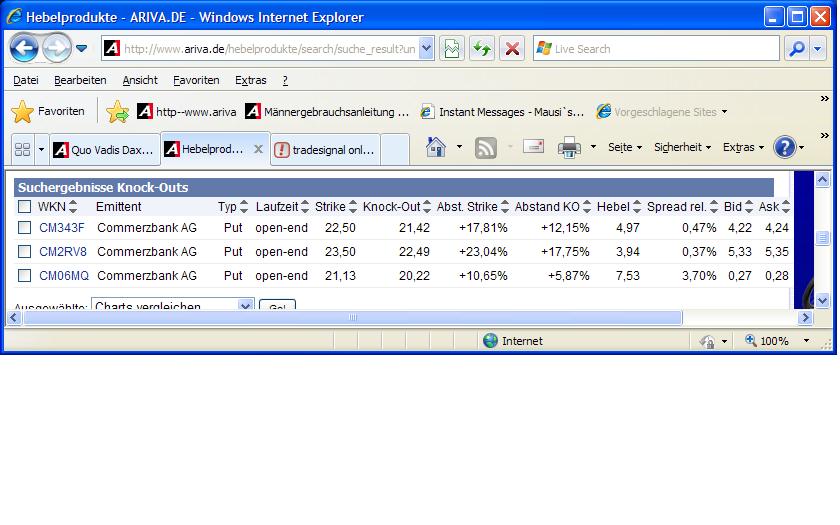Open tab list dropdown arrow
Viewport: 840px width, 525px height.
pyautogui.click(x=41, y=149)
